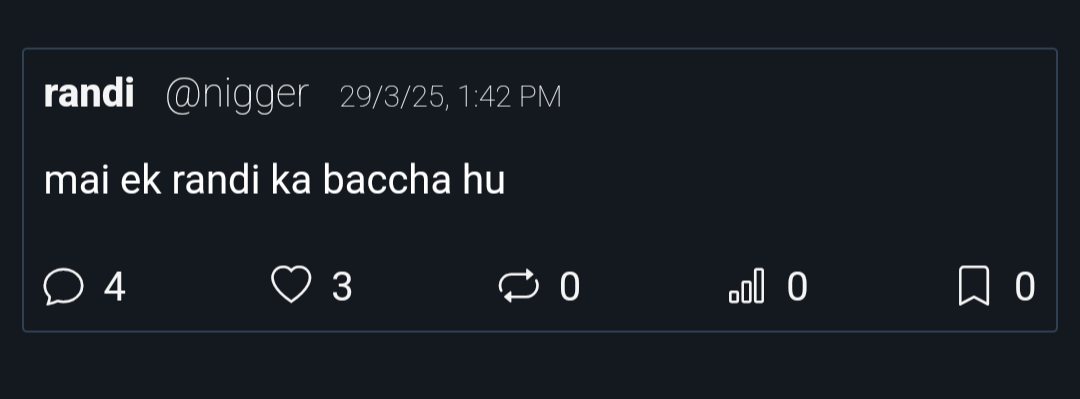Open the author's bold display name
Screen dimensions: 1080x399
89,94
